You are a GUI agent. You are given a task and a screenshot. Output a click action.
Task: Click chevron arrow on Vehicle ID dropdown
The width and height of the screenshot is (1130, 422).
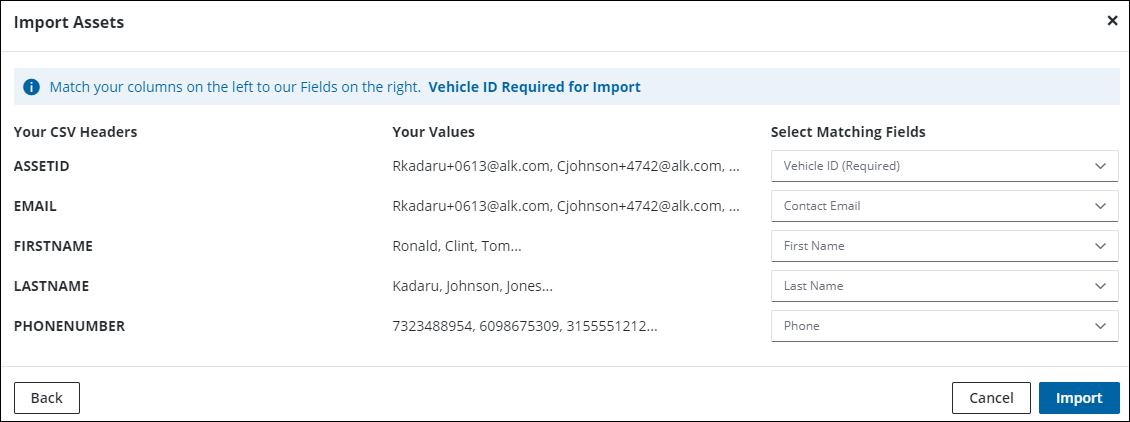click(1101, 166)
